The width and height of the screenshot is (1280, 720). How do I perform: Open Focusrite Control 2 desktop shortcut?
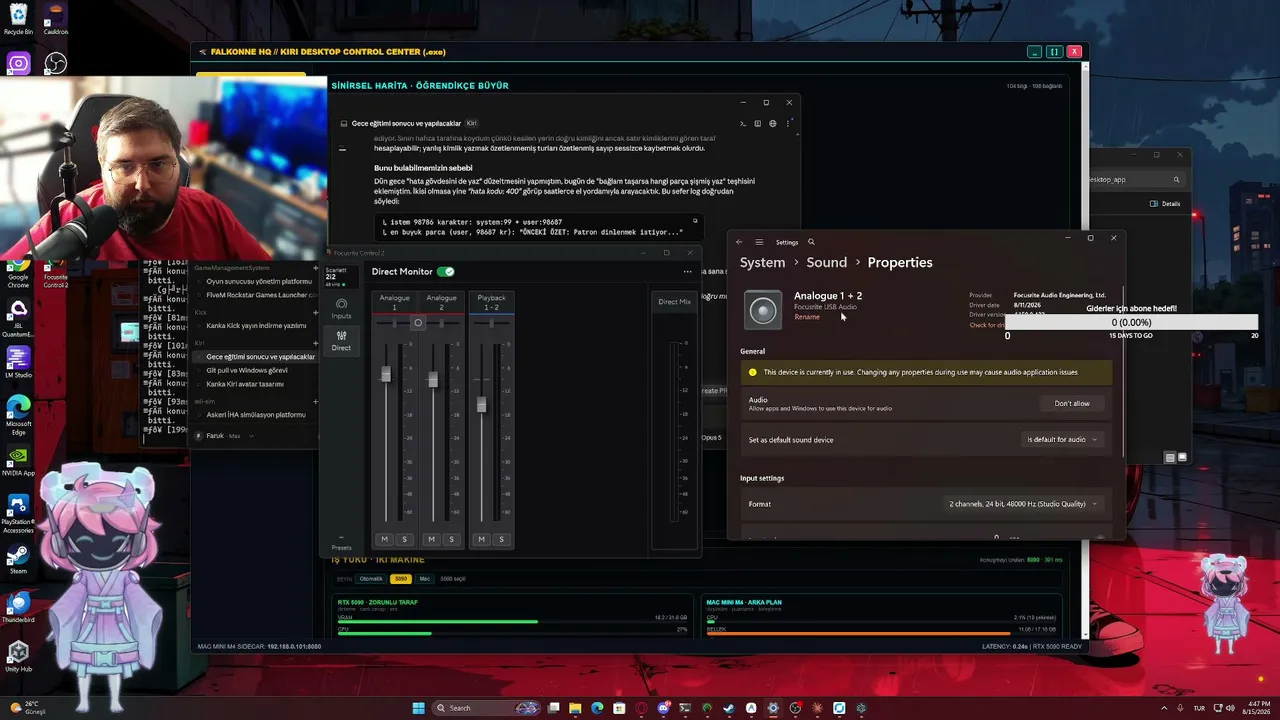[x=55, y=275]
